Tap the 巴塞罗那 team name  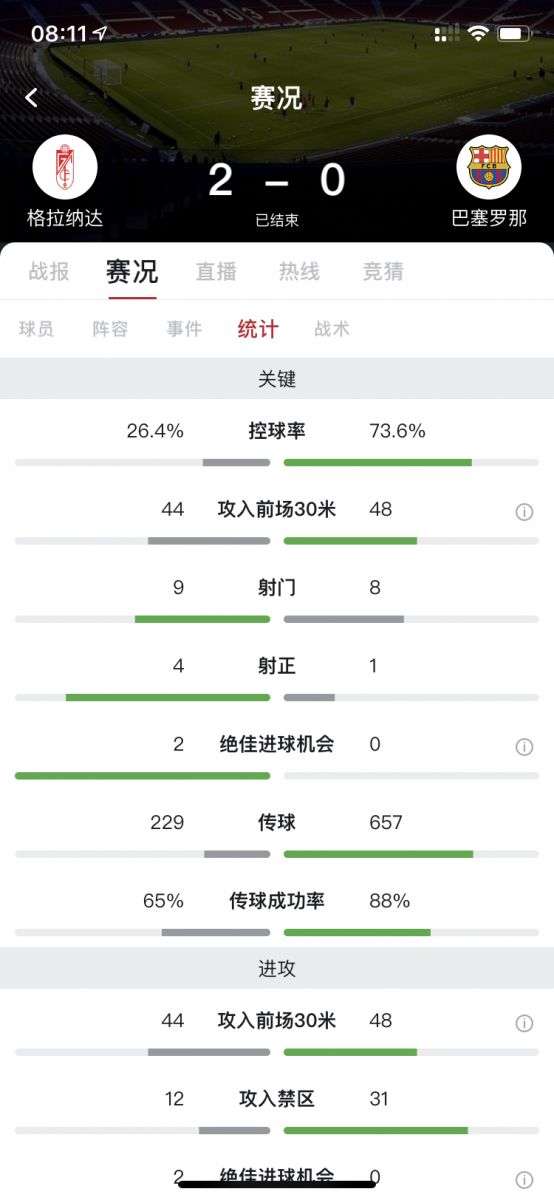coord(489,218)
